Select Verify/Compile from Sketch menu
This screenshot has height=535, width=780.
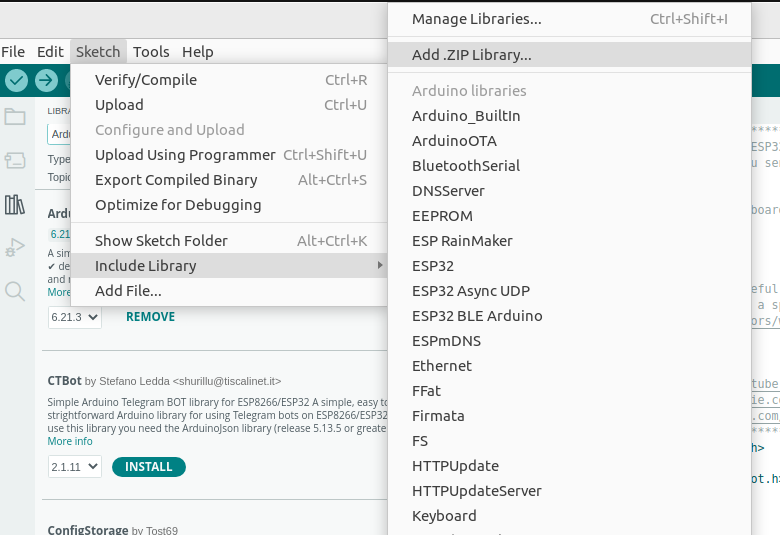click(x=229, y=80)
